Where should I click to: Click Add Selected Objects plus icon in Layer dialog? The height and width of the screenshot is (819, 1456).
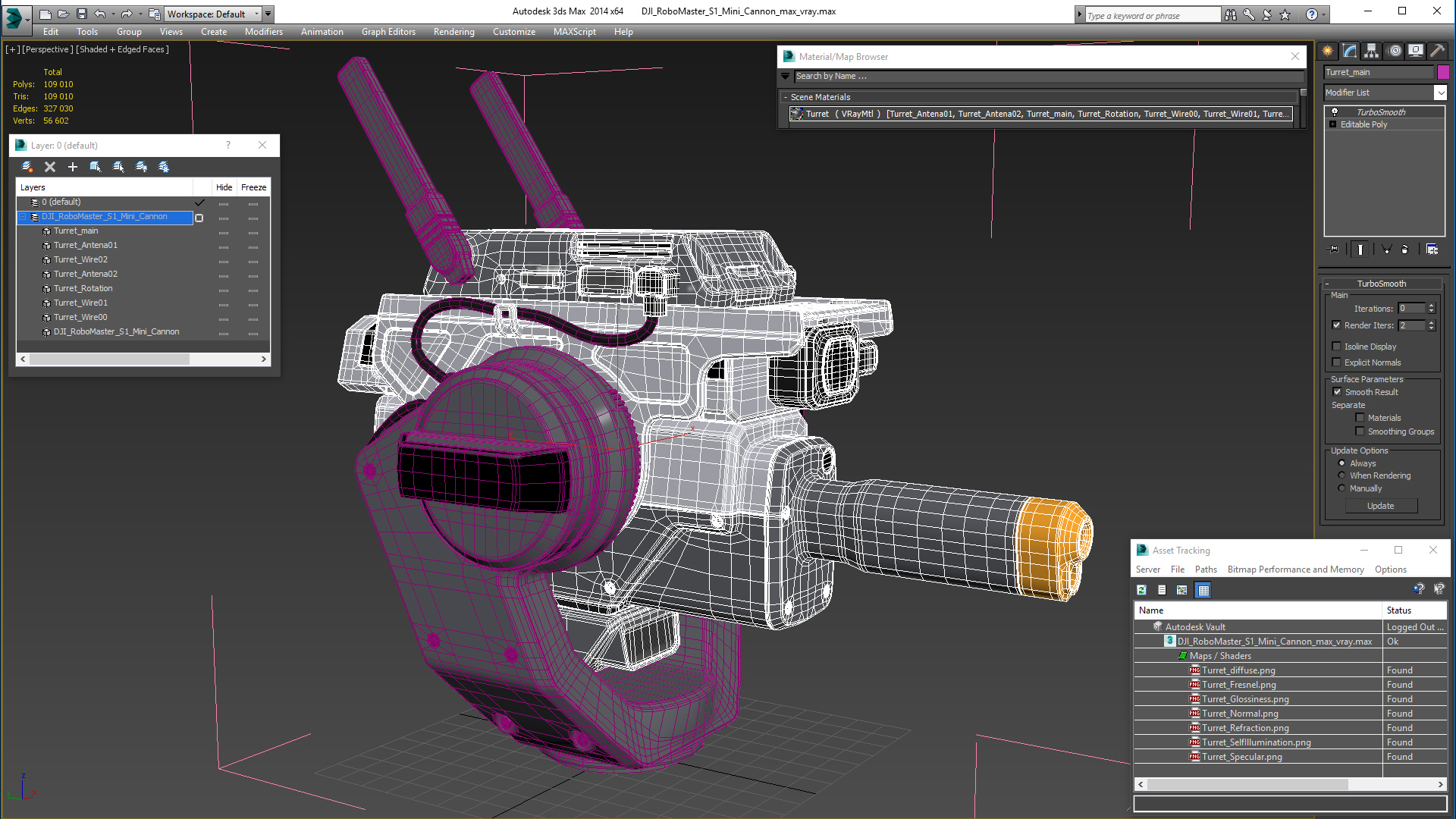73,167
